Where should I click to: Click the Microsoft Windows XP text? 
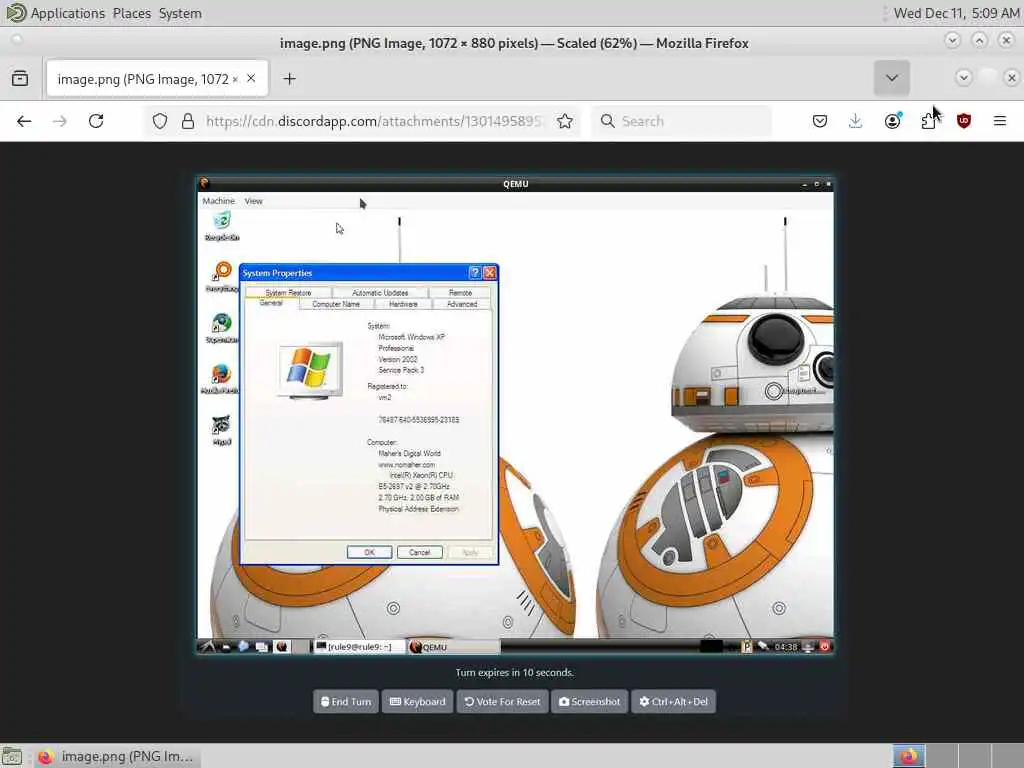411,337
